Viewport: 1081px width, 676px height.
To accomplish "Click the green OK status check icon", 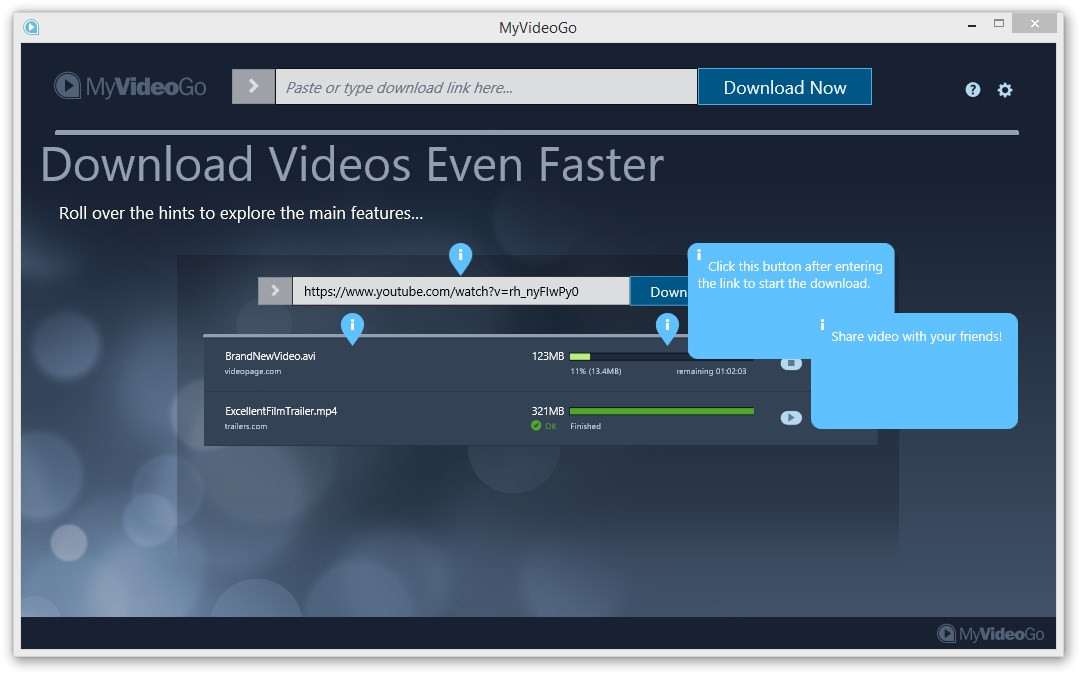I will pyautogui.click(x=536, y=426).
